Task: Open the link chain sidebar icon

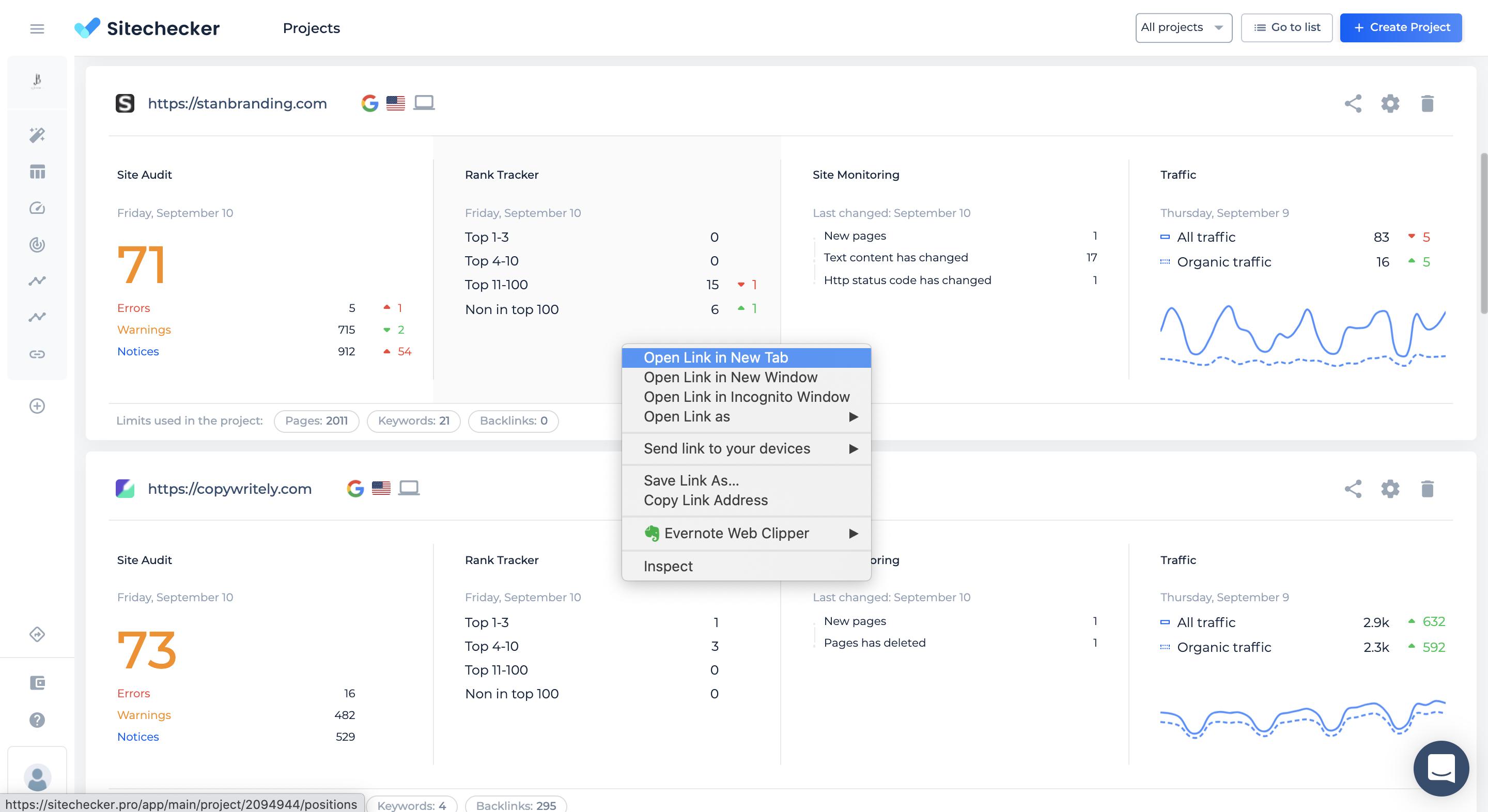Action: pos(37,354)
